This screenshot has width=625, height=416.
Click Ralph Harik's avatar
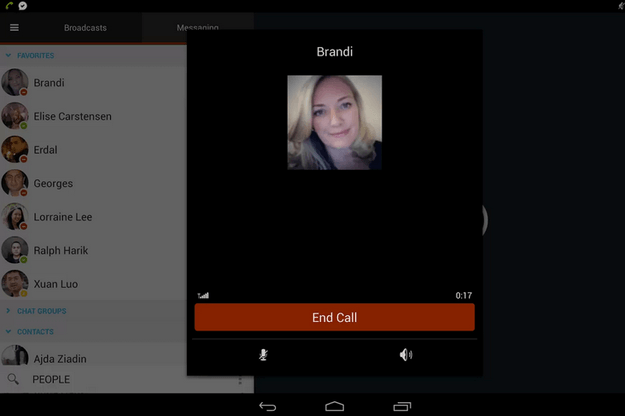[15, 250]
